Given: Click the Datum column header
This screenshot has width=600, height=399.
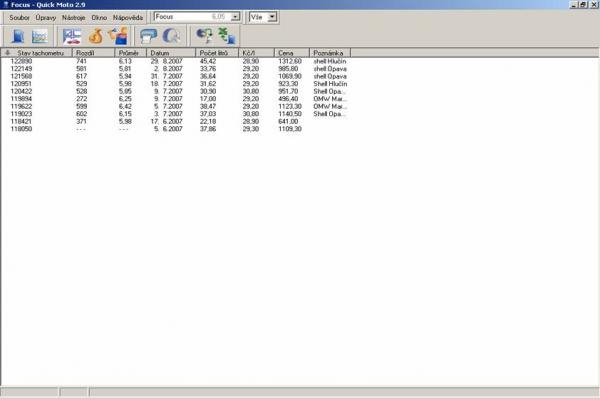Looking at the screenshot, I should [171, 53].
